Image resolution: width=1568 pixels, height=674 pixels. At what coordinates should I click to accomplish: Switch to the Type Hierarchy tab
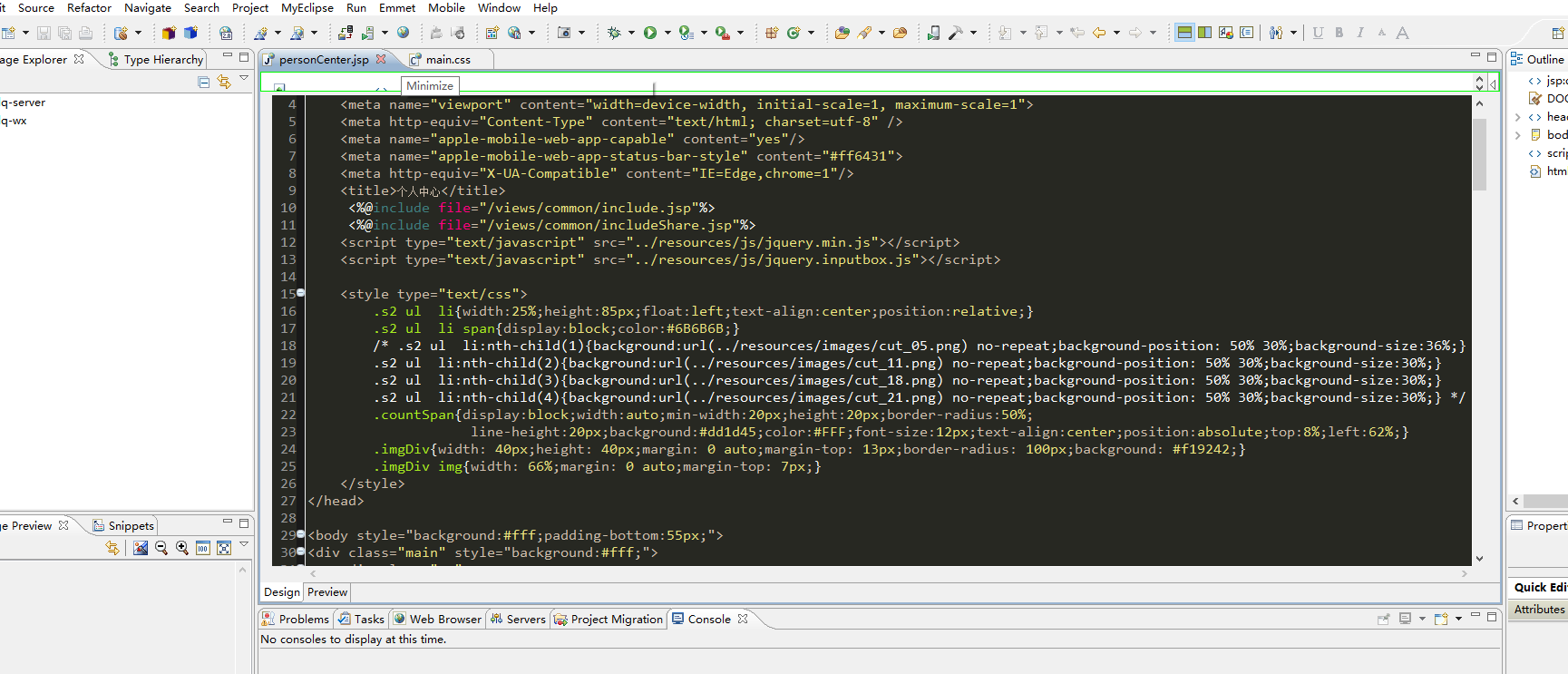pyautogui.click(x=155, y=59)
